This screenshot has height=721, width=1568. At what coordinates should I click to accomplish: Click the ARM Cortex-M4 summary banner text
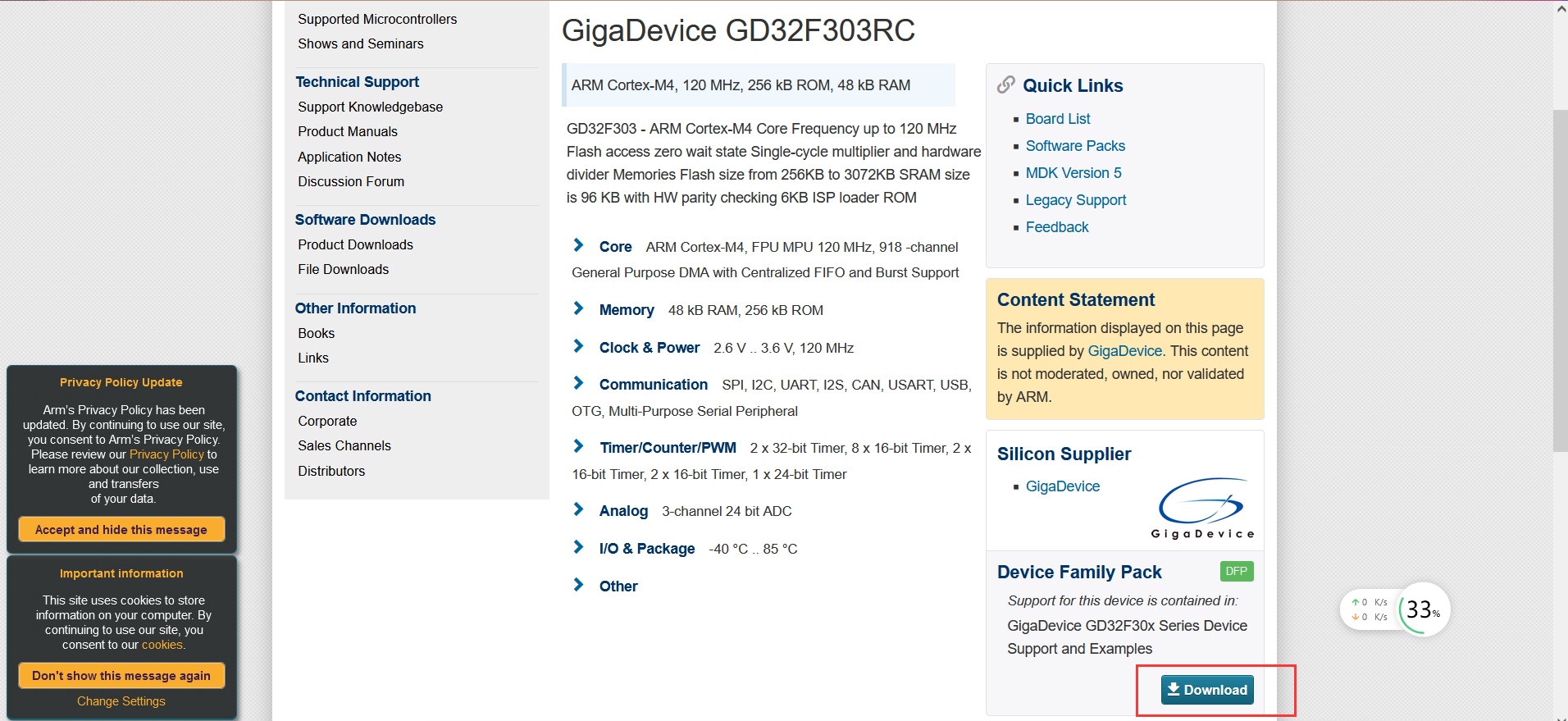[x=741, y=85]
